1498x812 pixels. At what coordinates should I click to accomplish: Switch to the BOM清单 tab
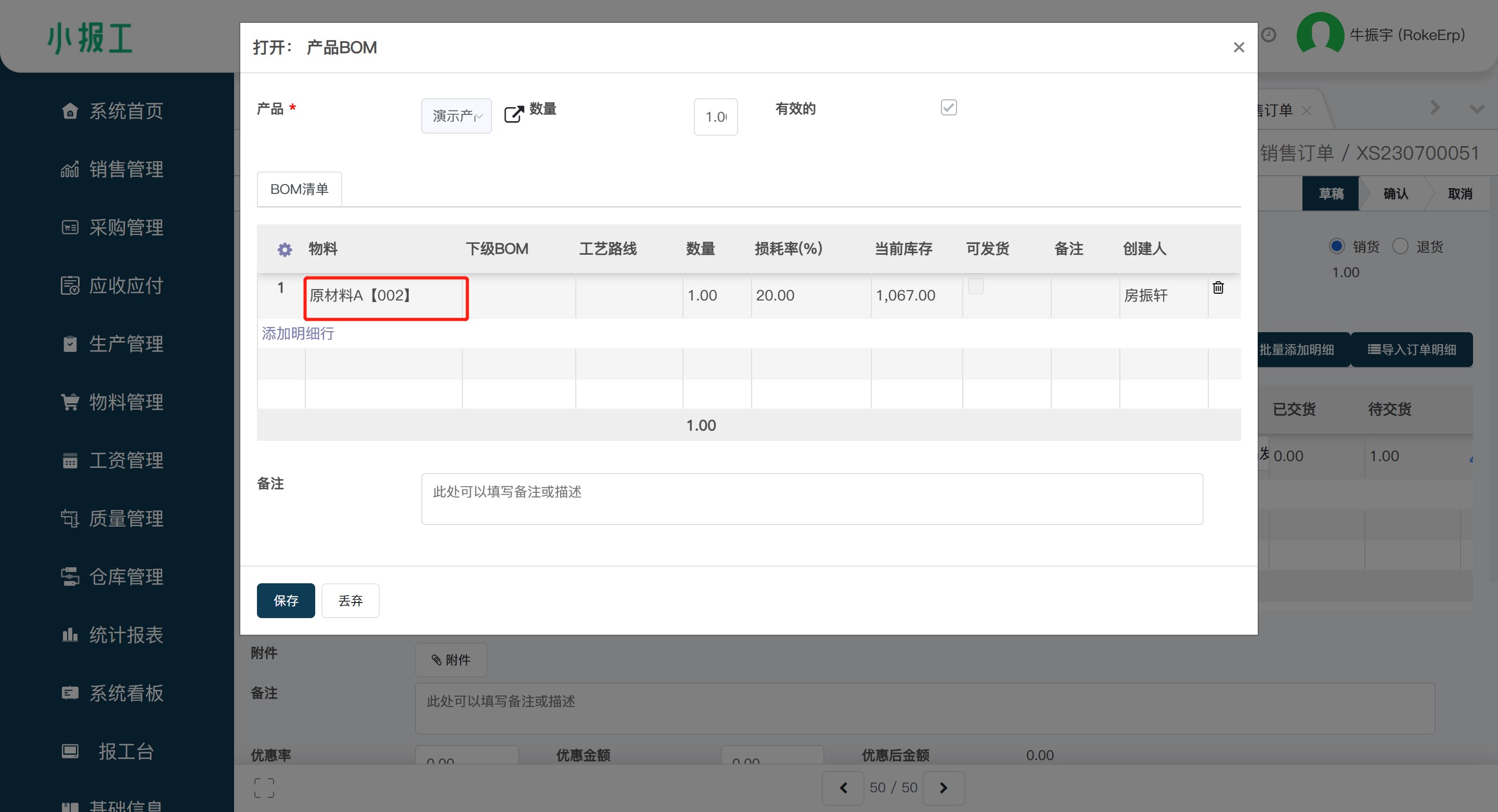coord(300,190)
